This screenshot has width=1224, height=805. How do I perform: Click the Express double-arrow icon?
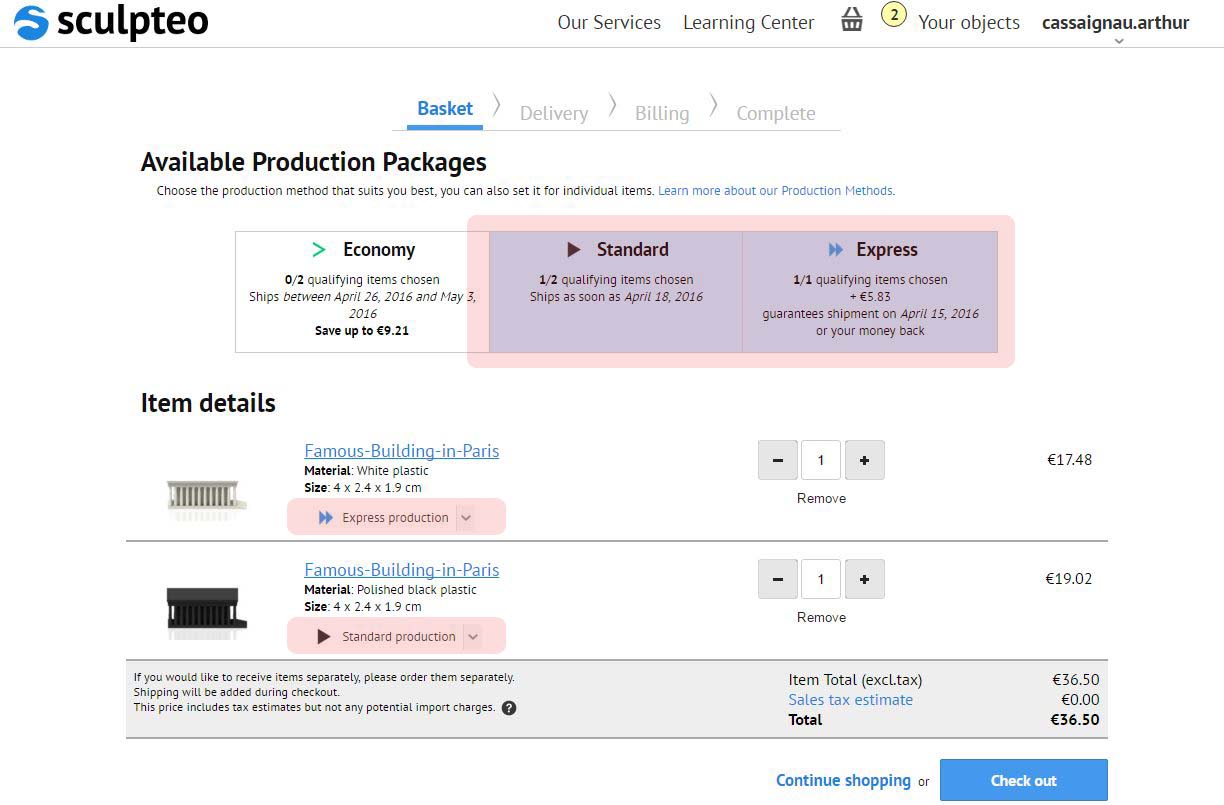click(x=836, y=250)
